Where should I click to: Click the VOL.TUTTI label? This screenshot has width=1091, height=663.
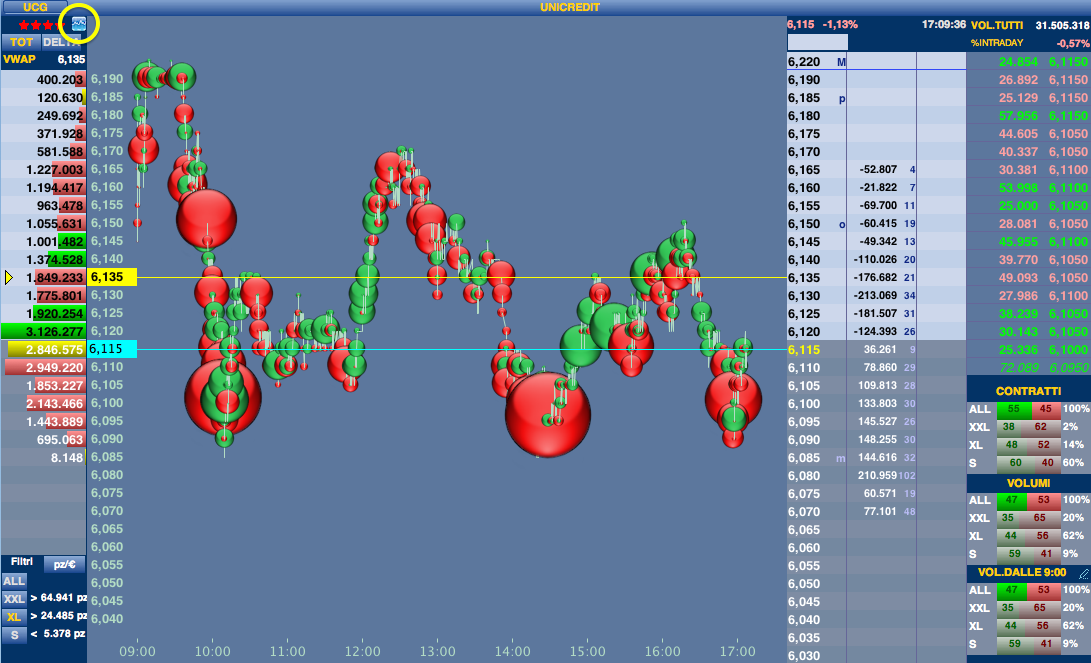[x=997, y=25]
